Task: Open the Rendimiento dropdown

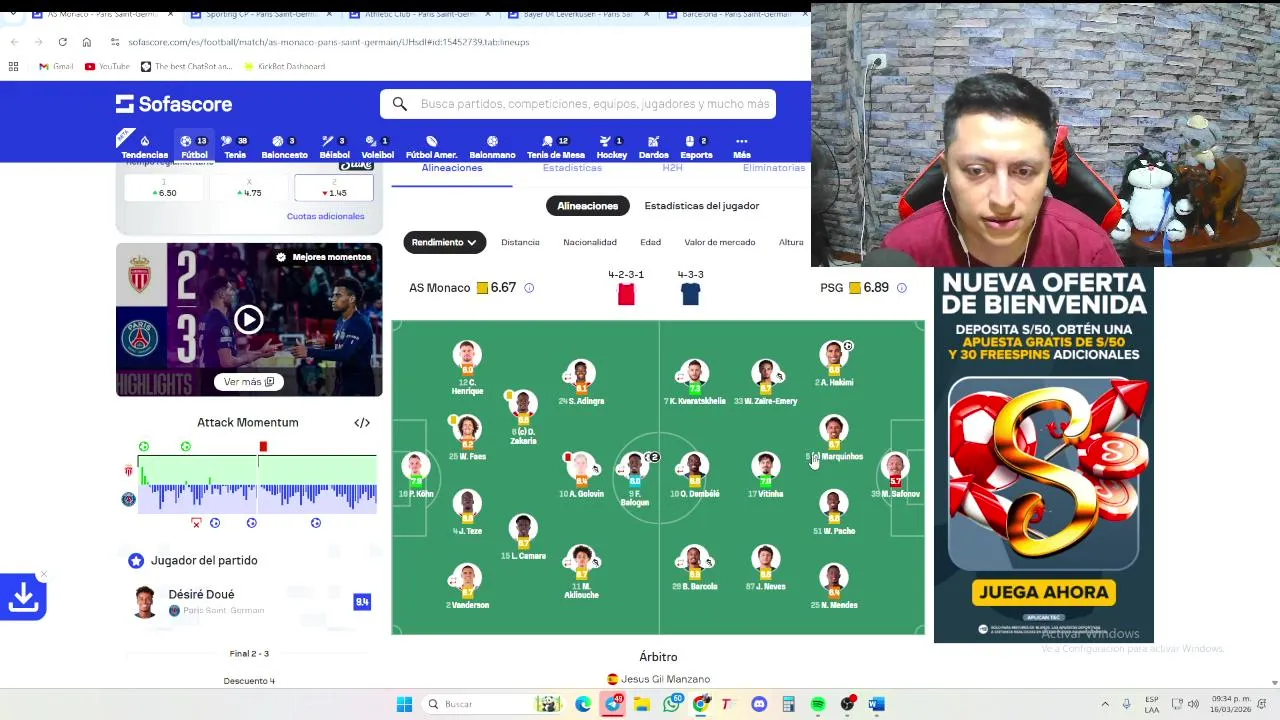Action: click(x=444, y=242)
